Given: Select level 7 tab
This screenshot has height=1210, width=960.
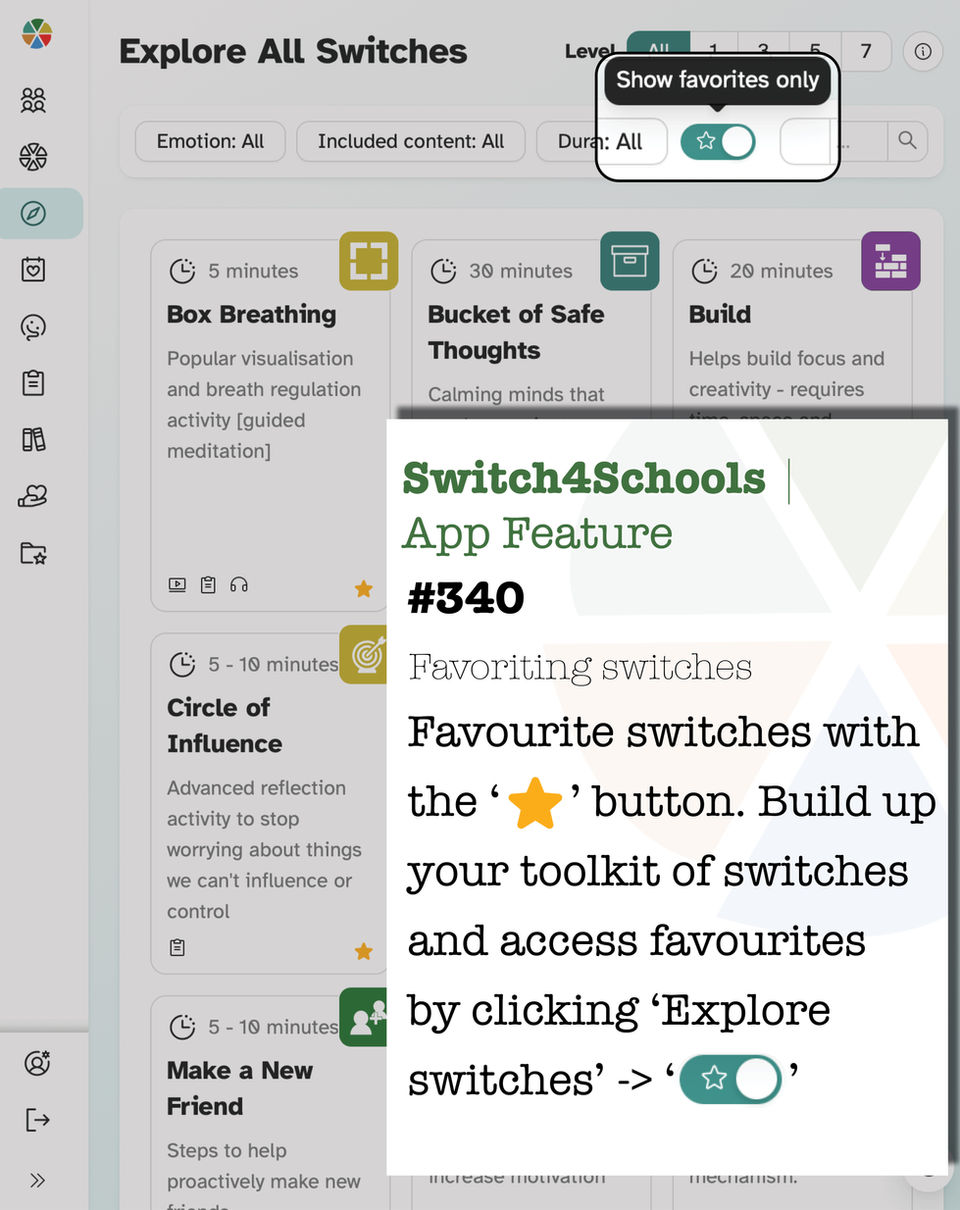Looking at the screenshot, I should 866,51.
